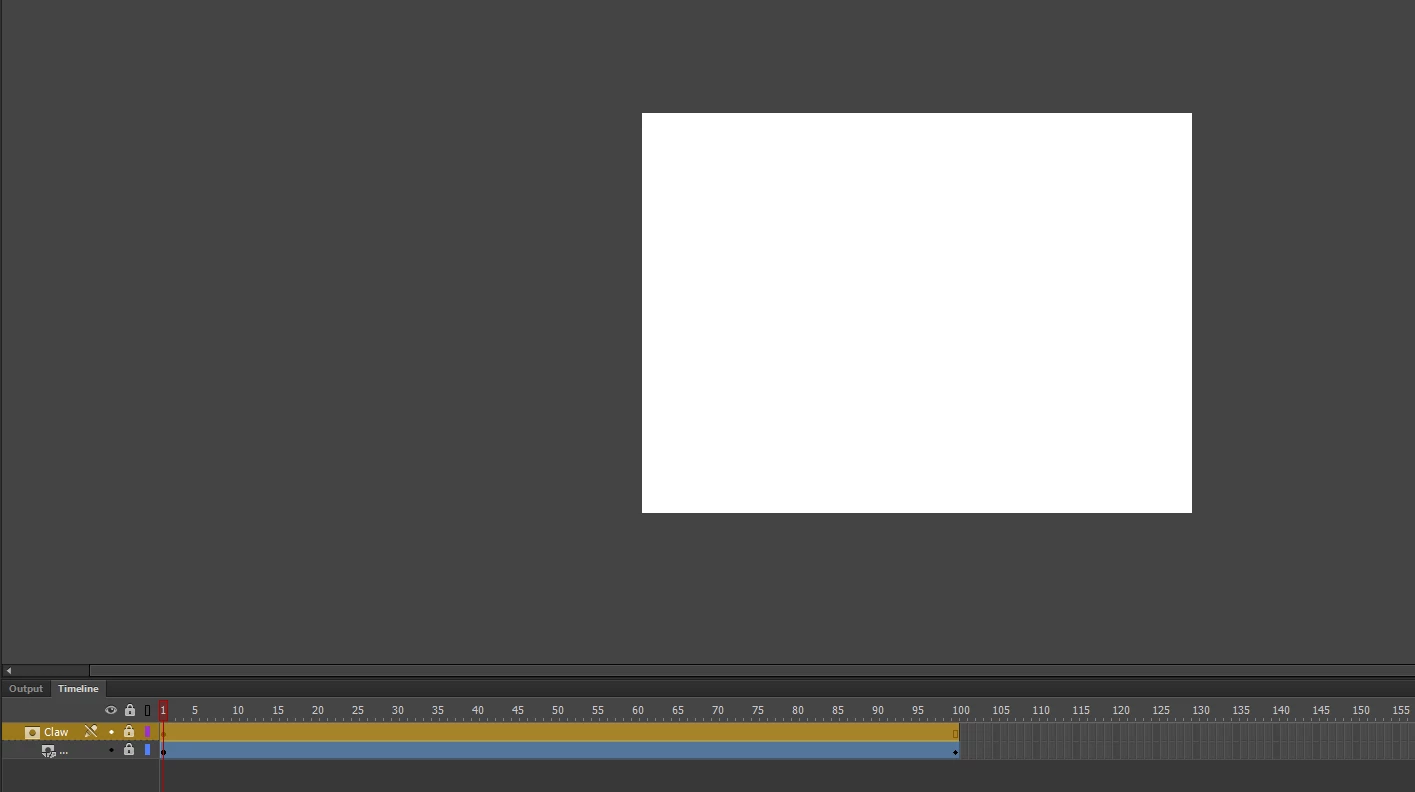Viewport: 1415px width, 792px height.
Task: Select last keyframe at frame 100 on masked sublayer
Action: 955,751
